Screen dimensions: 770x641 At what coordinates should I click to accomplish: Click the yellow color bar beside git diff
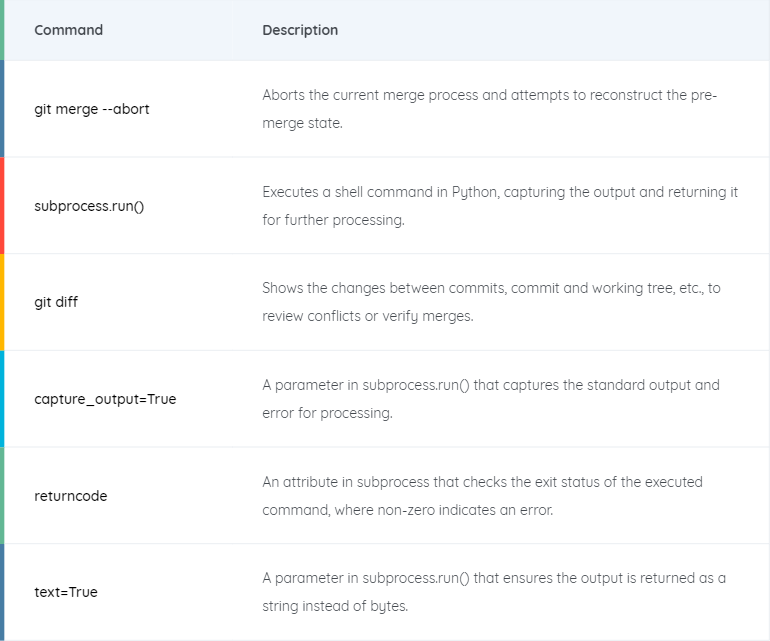click(x=2, y=302)
